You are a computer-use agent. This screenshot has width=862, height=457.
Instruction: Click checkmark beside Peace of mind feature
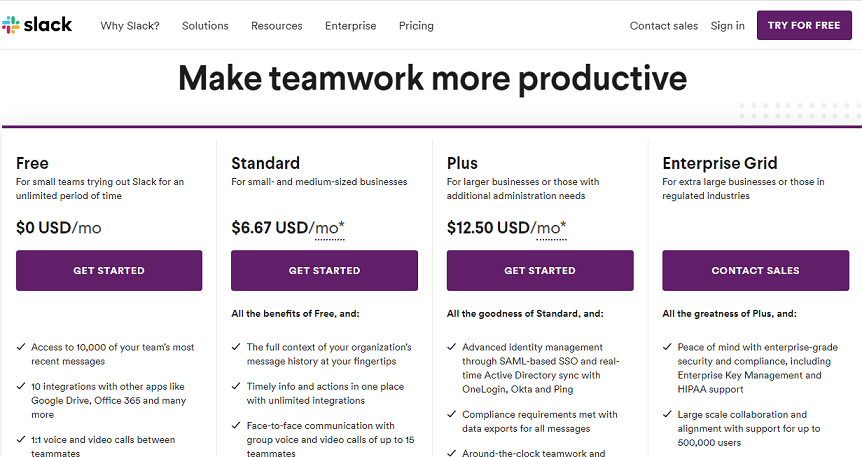click(x=668, y=347)
